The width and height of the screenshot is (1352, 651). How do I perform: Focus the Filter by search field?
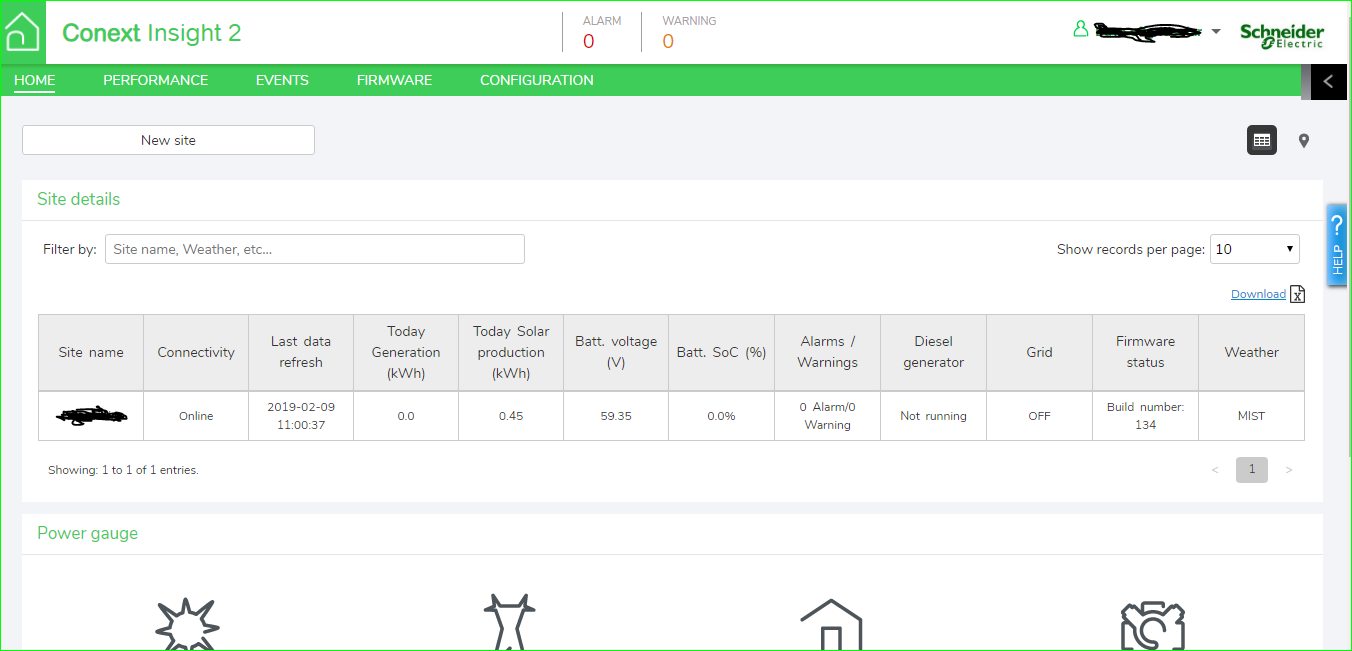(315, 249)
